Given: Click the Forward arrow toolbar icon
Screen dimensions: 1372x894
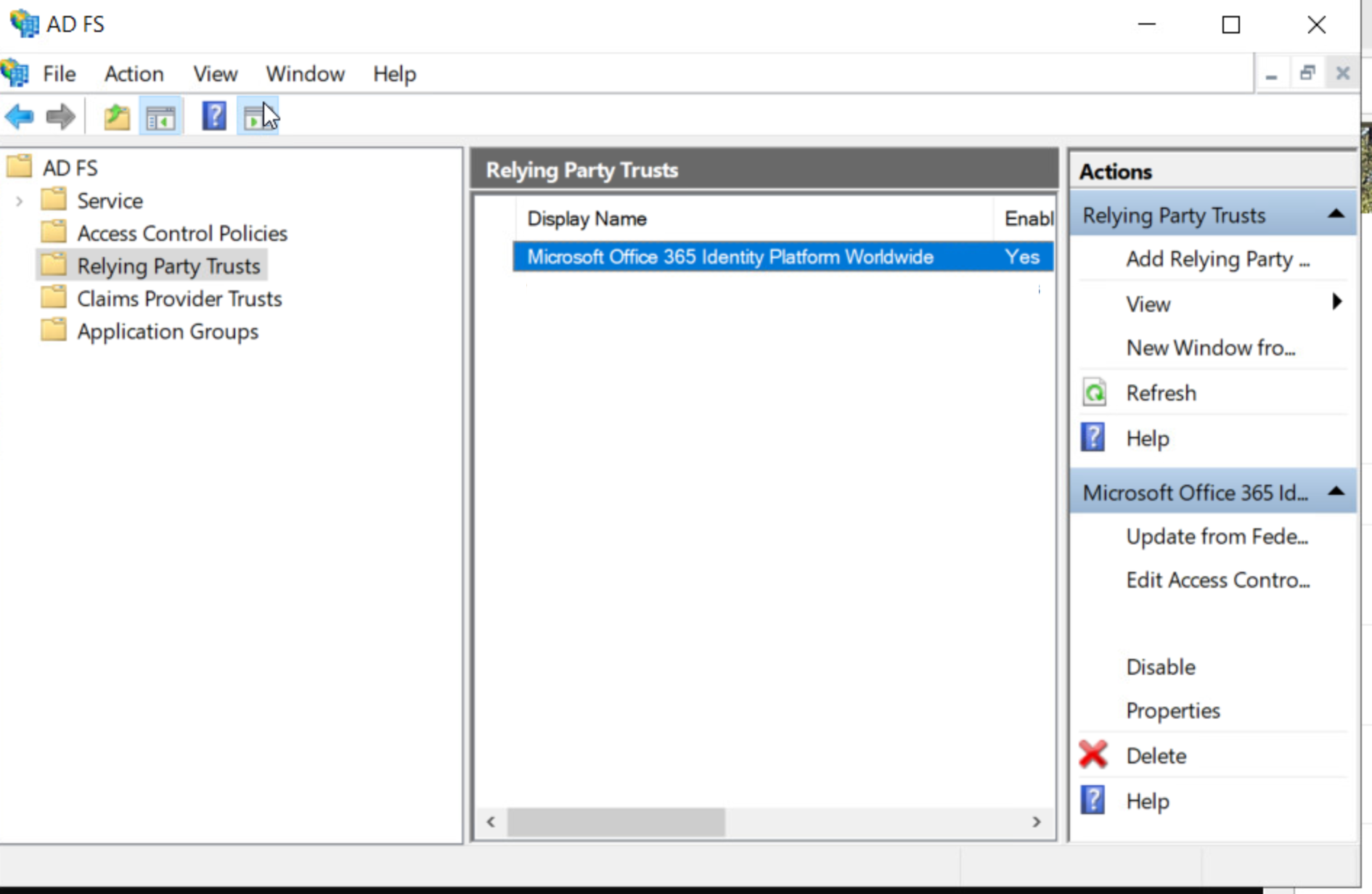Looking at the screenshot, I should point(60,116).
